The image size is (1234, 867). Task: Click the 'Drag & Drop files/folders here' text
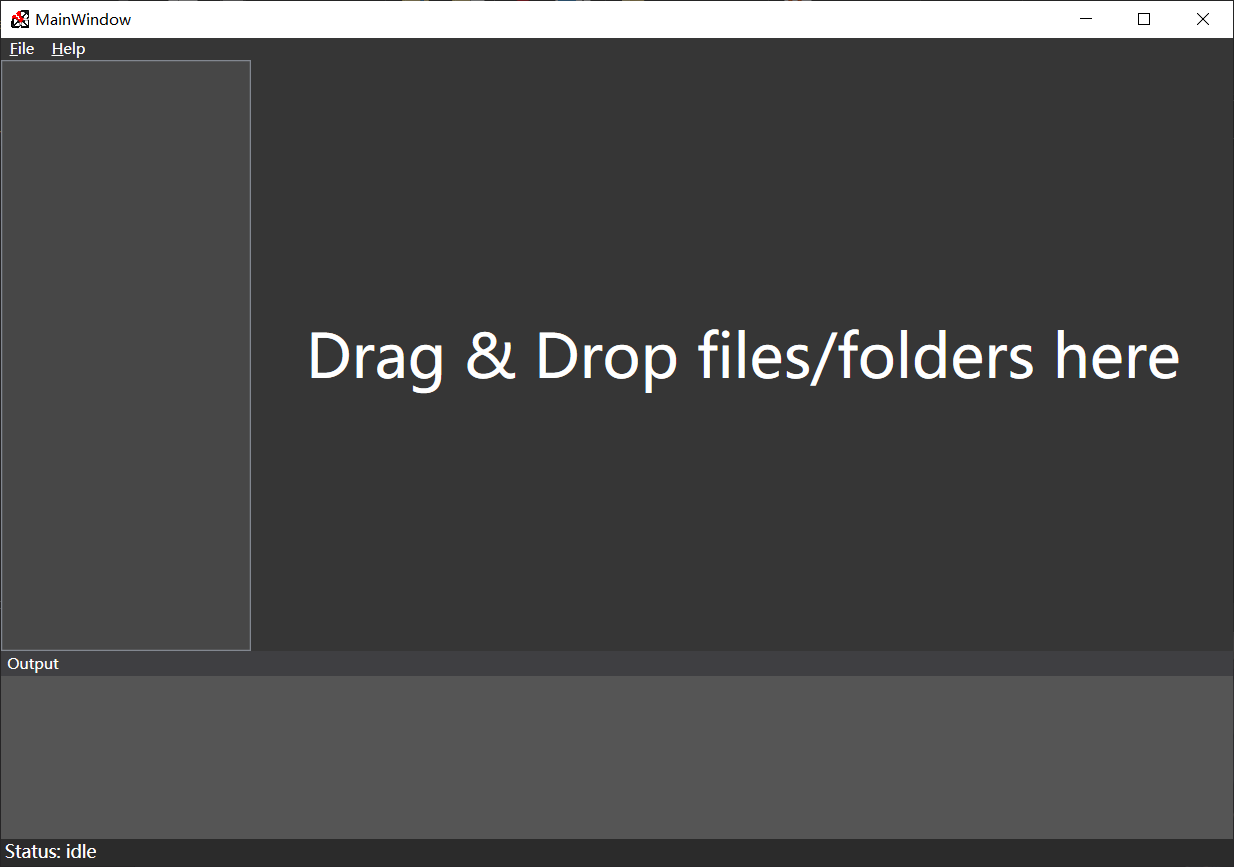point(743,358)
